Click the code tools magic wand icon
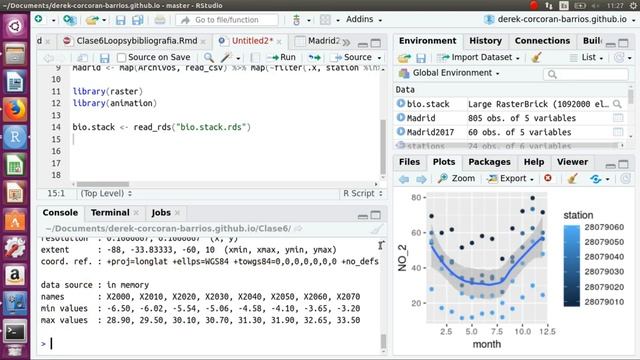 click(x=227, y=58)
